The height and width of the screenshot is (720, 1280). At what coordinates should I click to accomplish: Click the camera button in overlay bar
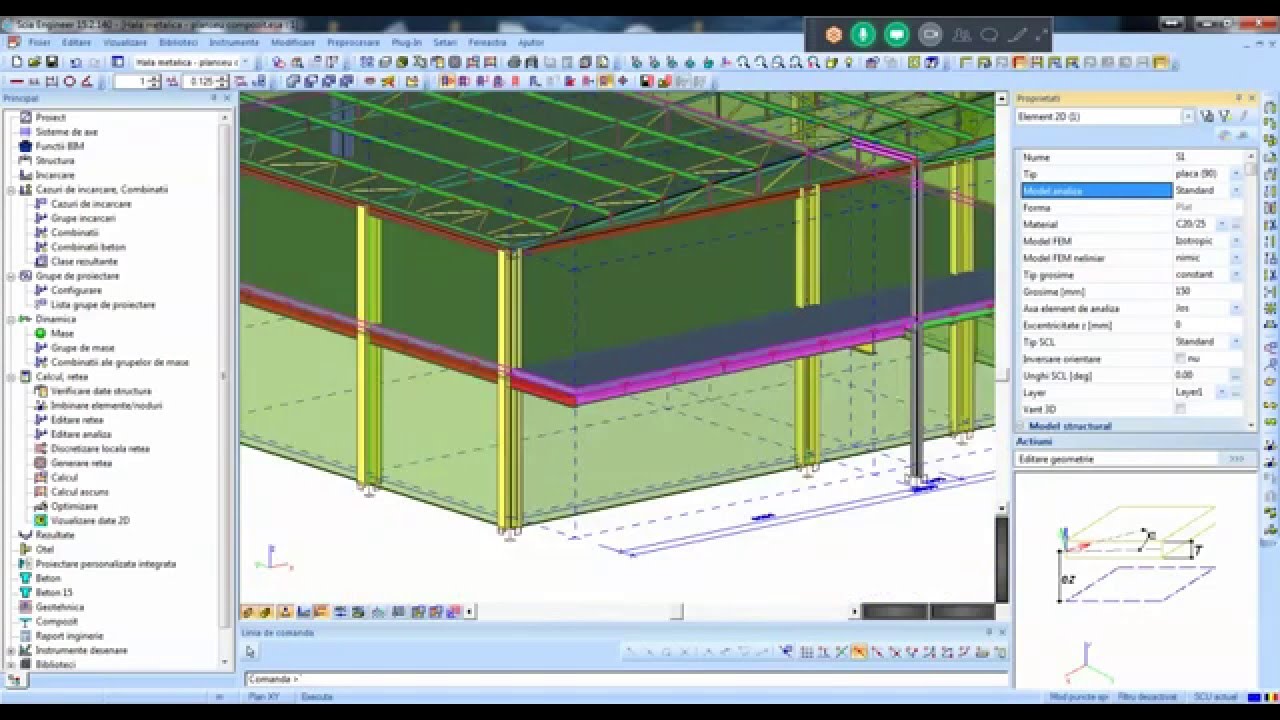pyautogui.click(x=930, y=35)
